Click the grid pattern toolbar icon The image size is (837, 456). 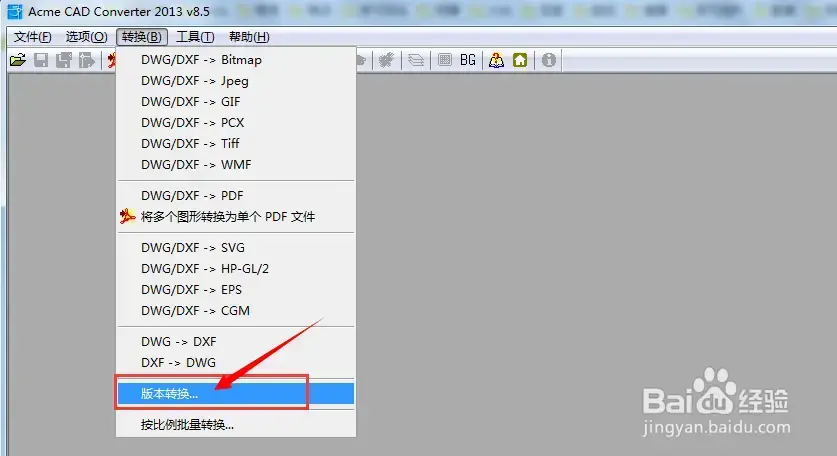(445, 60)
